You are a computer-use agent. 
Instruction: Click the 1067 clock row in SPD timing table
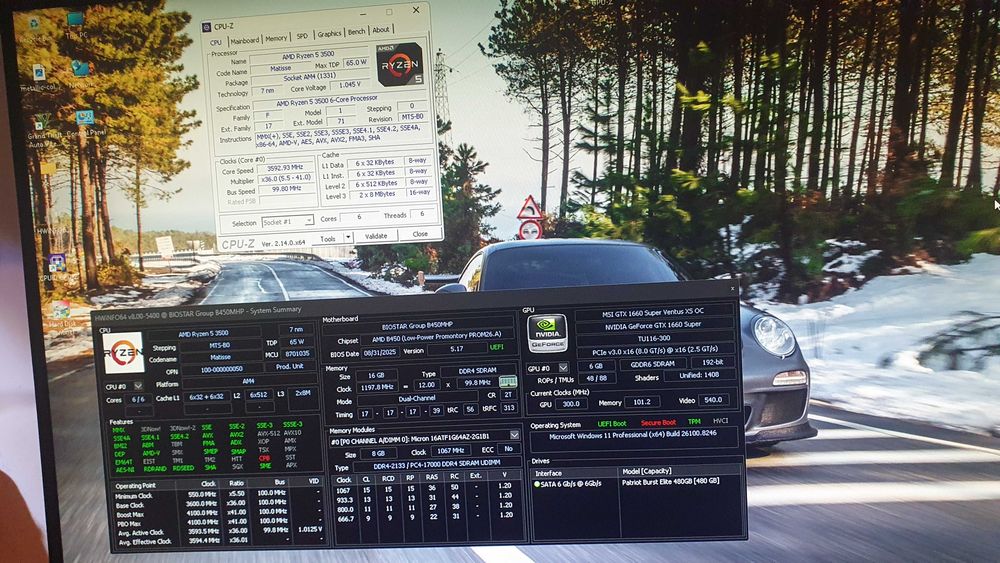[426, 488]
